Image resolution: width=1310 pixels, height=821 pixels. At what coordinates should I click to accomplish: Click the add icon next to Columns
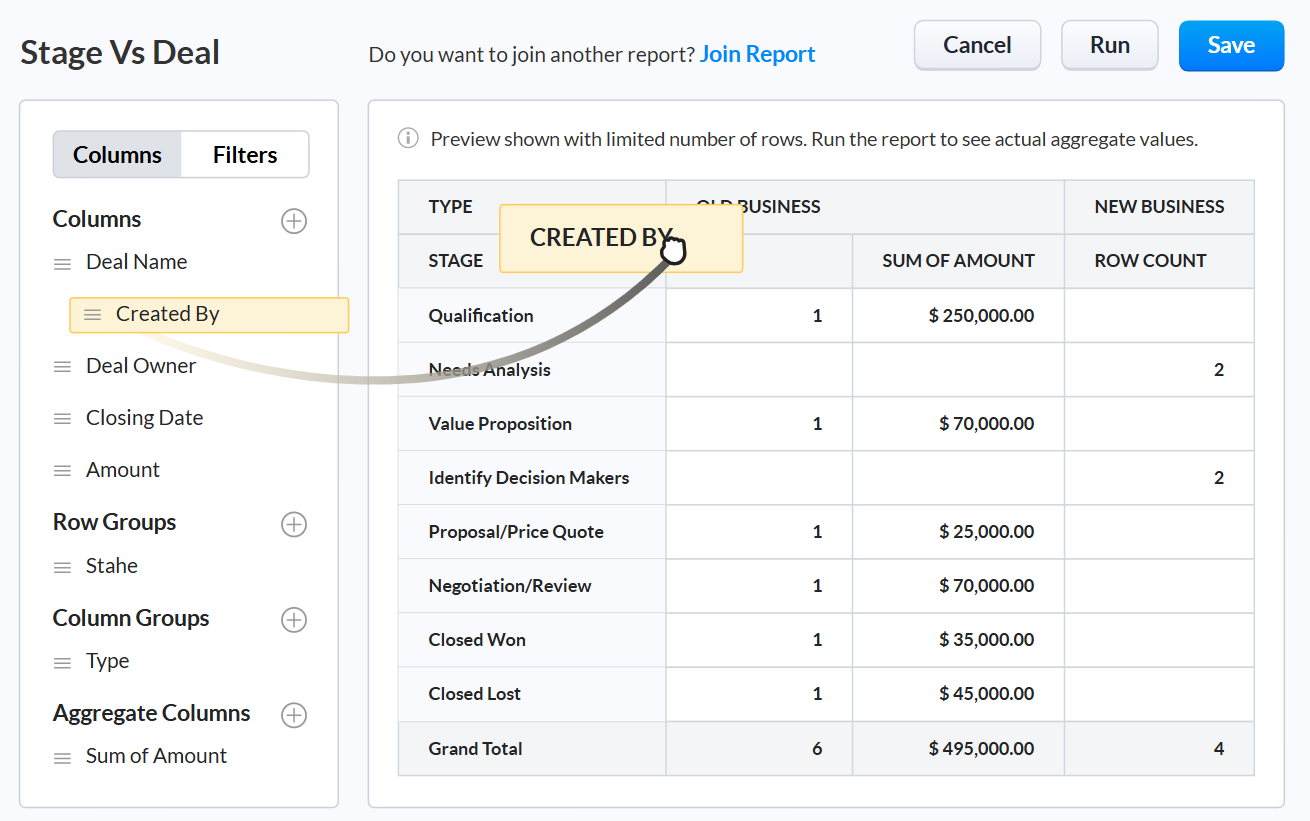tap(293, 221)
